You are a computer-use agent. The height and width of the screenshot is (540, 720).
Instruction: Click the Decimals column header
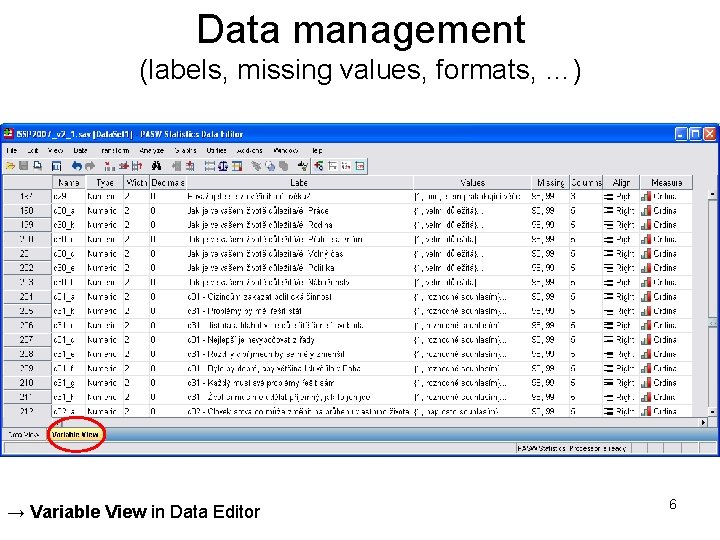168,183
